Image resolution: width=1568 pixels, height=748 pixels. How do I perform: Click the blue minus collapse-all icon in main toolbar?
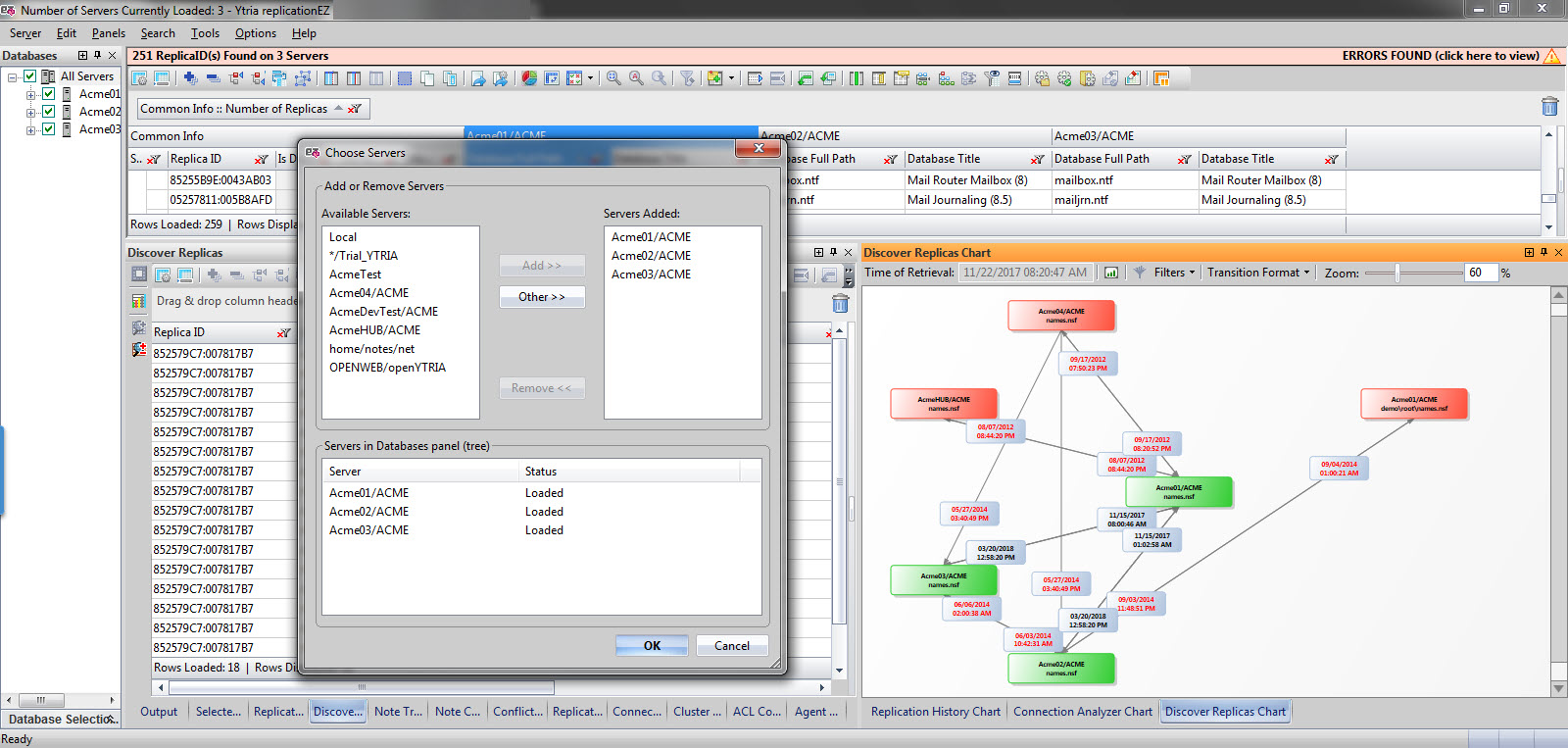pyautogui.click(x=214, y=78)
